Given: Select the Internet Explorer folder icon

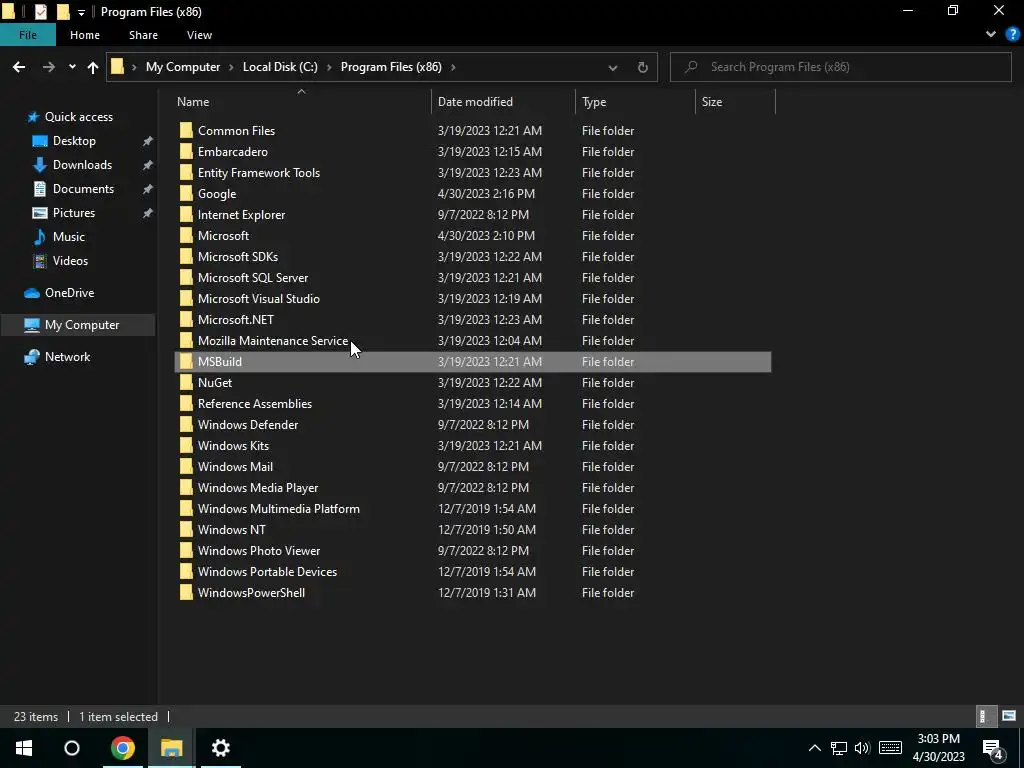Looking at the screenshot, I should pos(186,215).
